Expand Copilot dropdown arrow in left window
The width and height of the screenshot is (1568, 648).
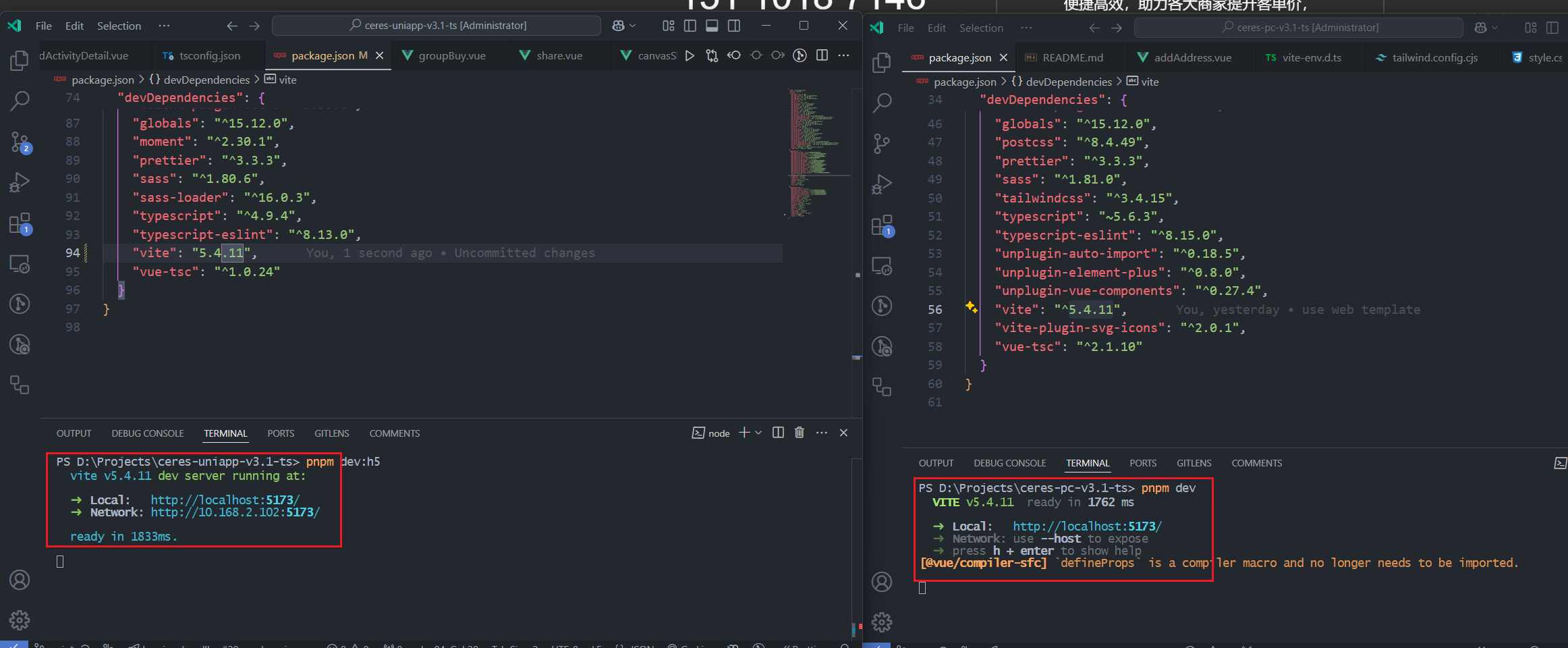pos(633,26)
